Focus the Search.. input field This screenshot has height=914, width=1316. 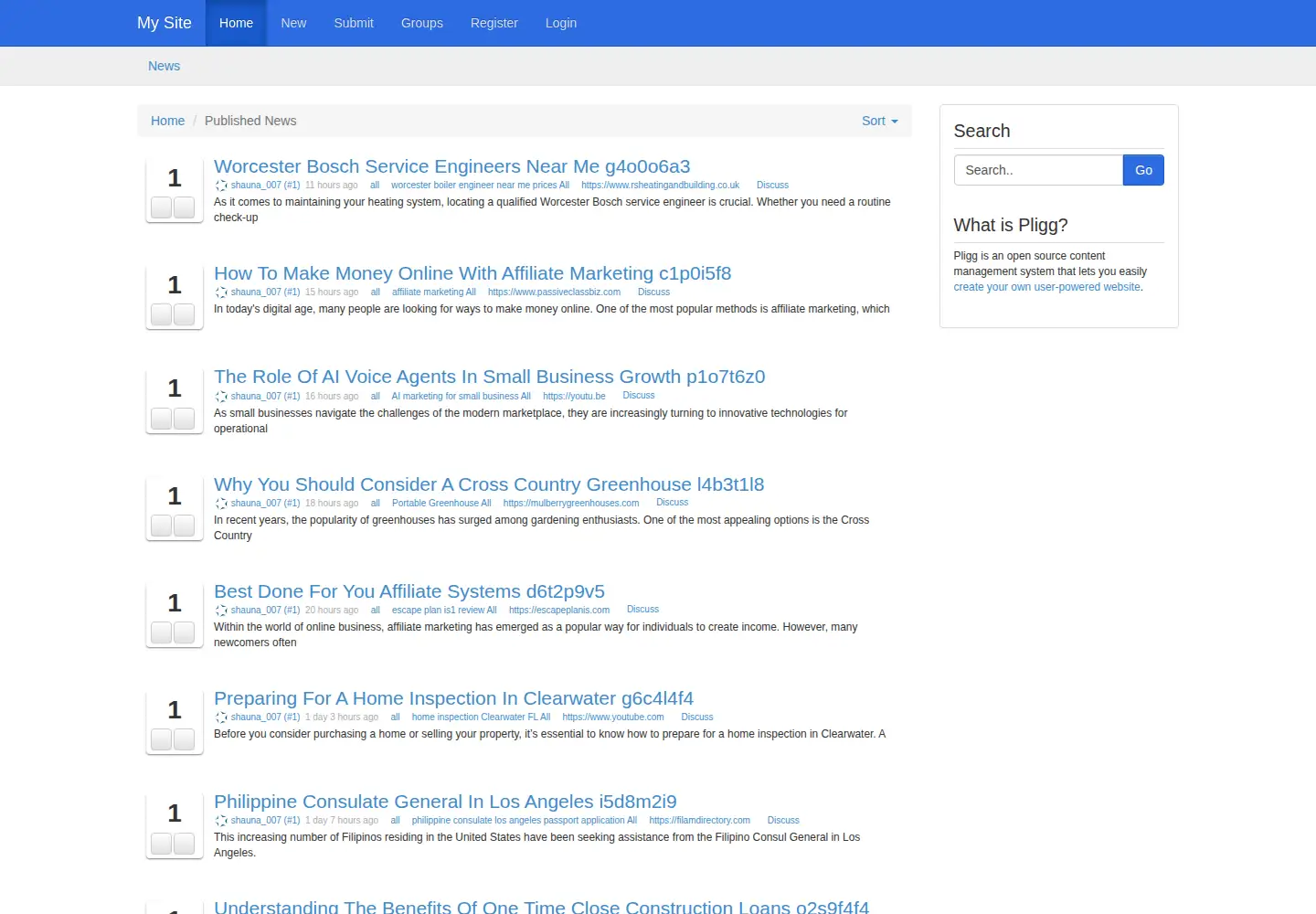(1038, 170)
